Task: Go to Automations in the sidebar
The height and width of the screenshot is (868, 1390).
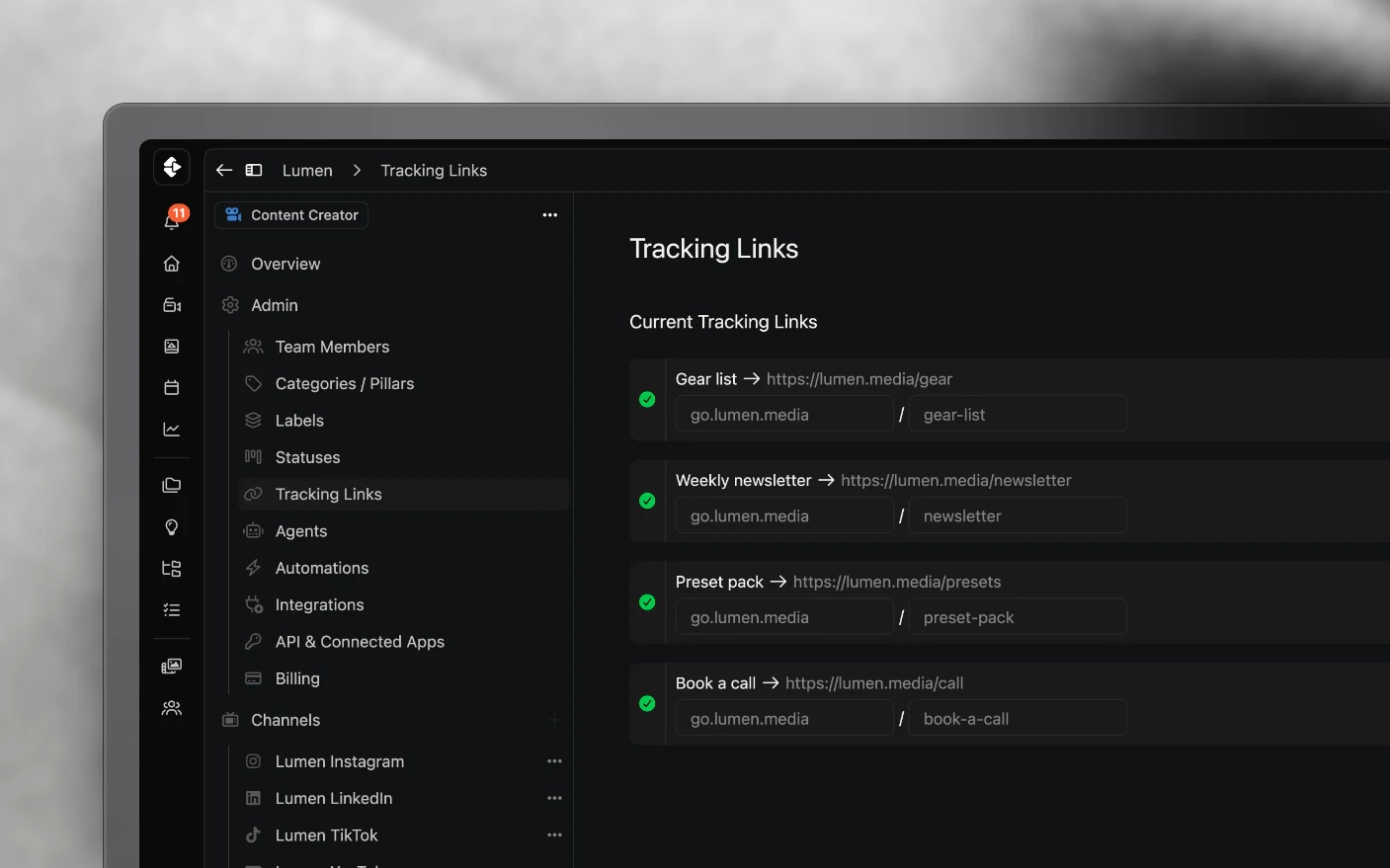Action: point(322,568)
